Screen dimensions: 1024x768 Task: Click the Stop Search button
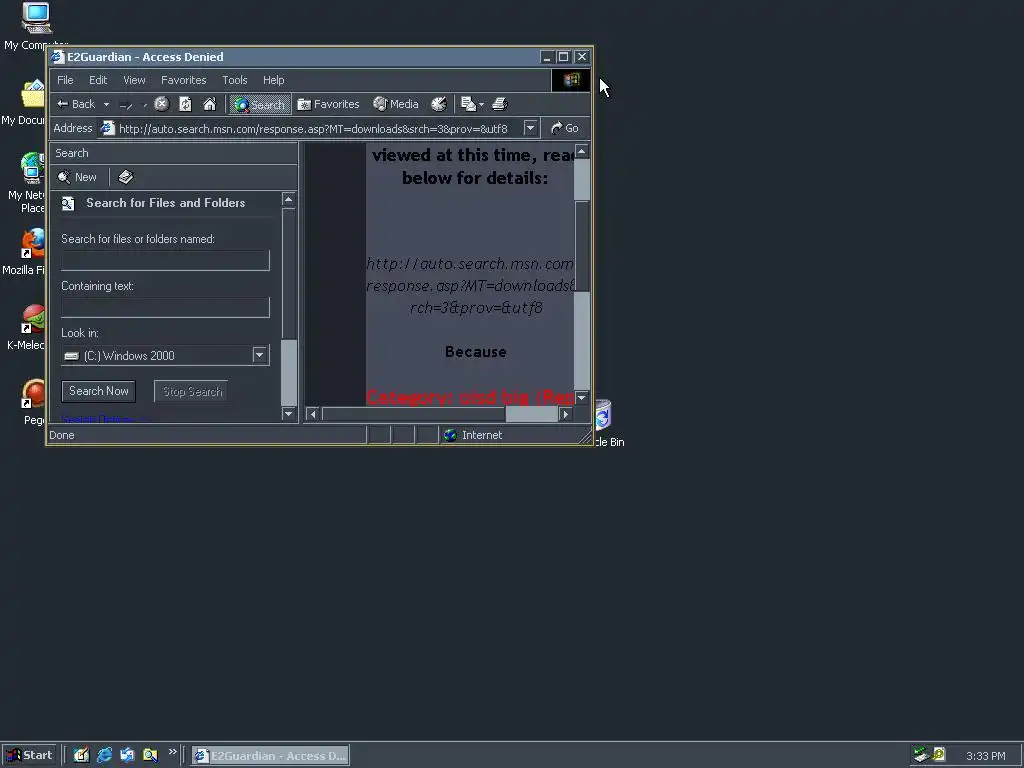tap(191, 391)
